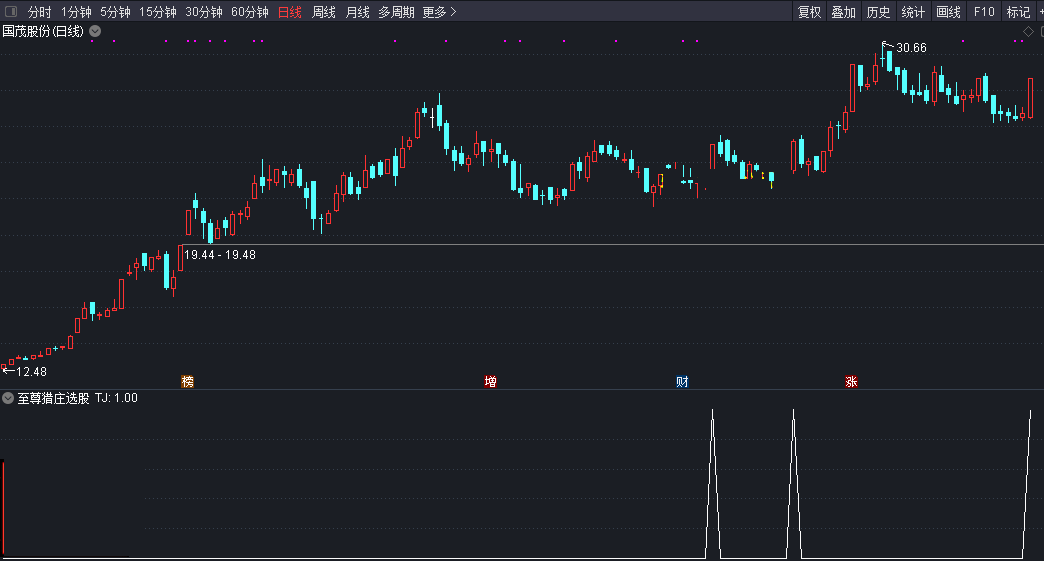
Task: Click the 标记 mark button
Action: pos(1018,12)
